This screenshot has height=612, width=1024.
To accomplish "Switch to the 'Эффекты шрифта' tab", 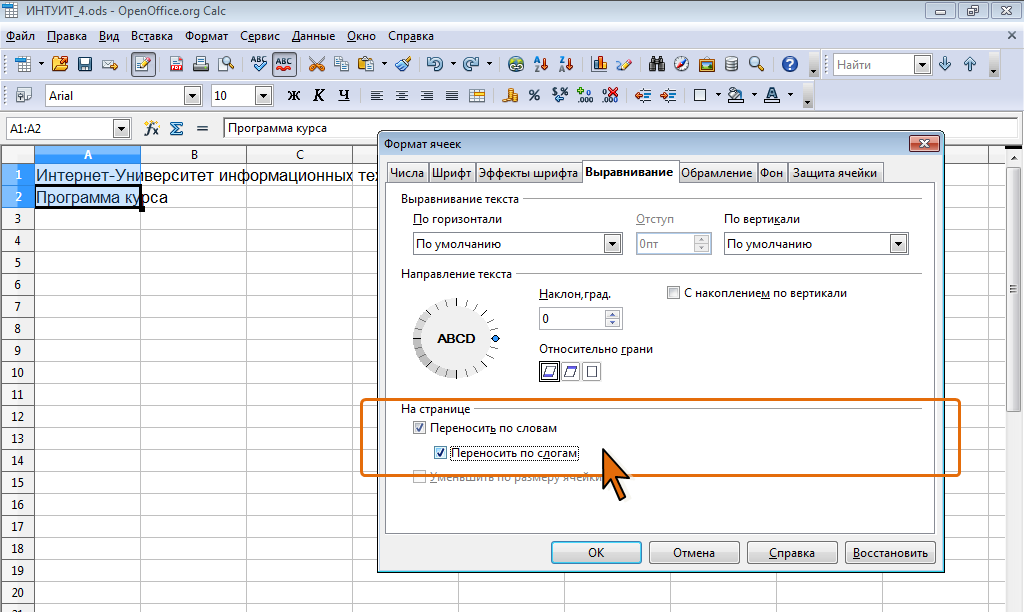I will pos(528,172).
